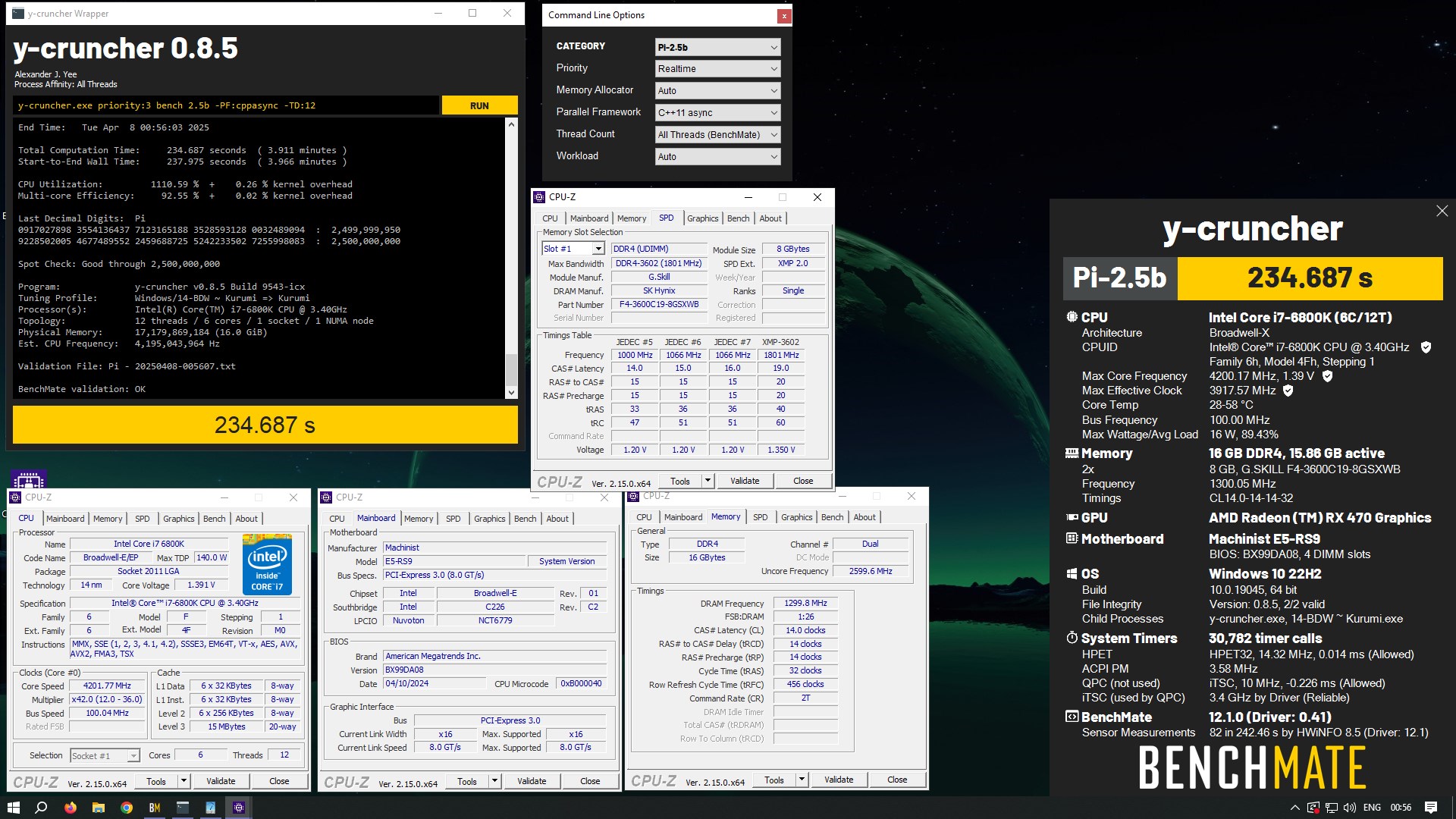Click the output scrollbar up arrow
The height and width of the screenshot is (819, 1456).
tap(511, 124)
